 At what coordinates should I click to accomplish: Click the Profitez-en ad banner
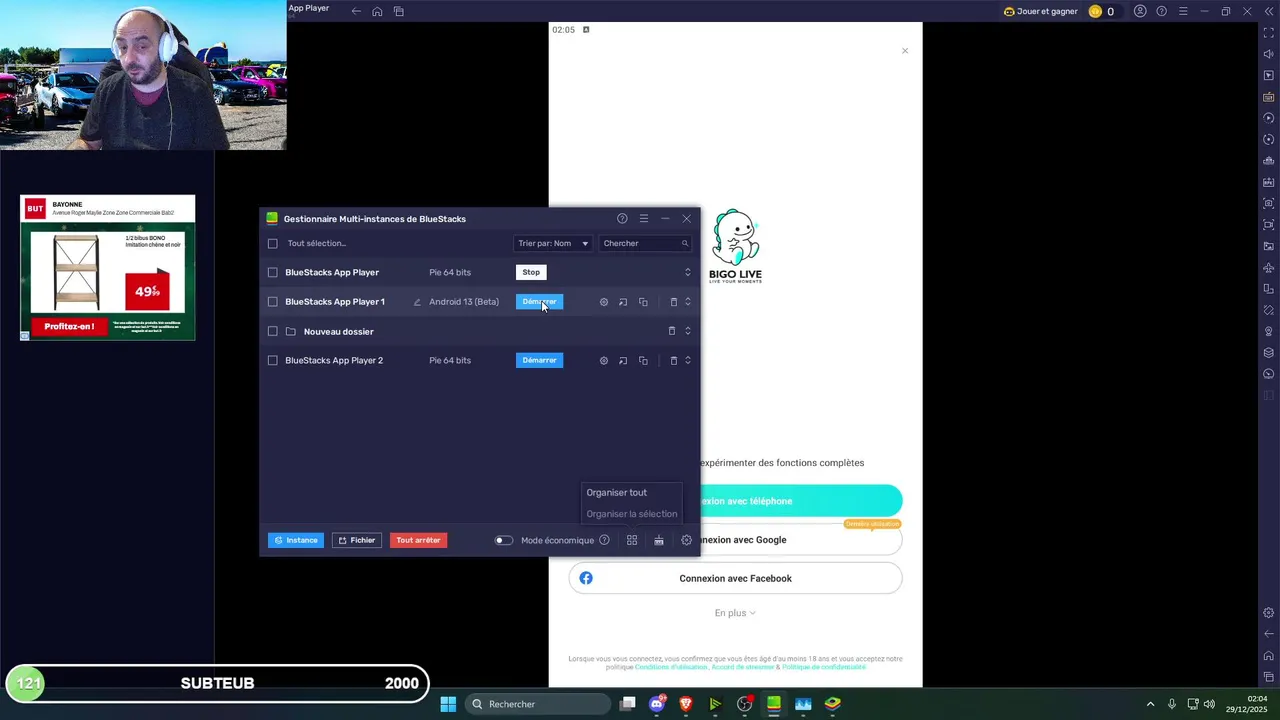click(69, 326)
